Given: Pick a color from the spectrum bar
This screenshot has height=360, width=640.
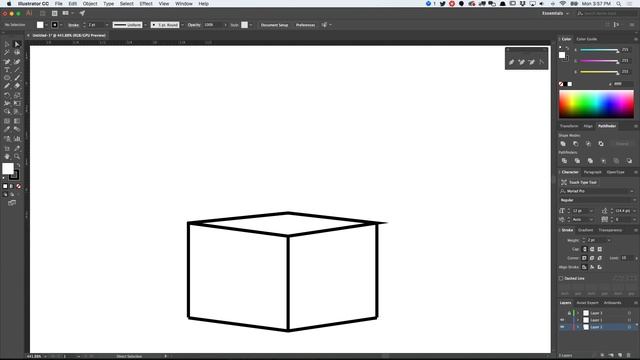Looking at the screenshot, I should coord(596,104).
